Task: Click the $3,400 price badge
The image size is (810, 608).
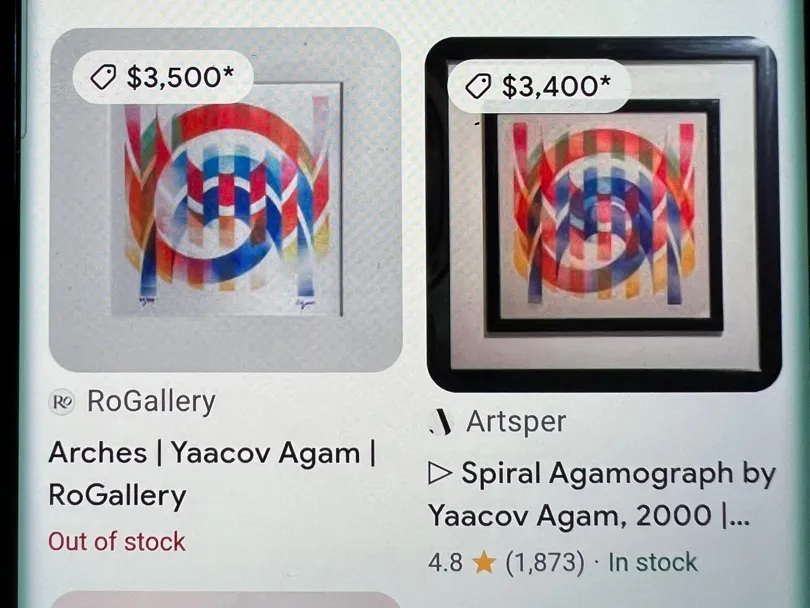Action: click(539, 86)
